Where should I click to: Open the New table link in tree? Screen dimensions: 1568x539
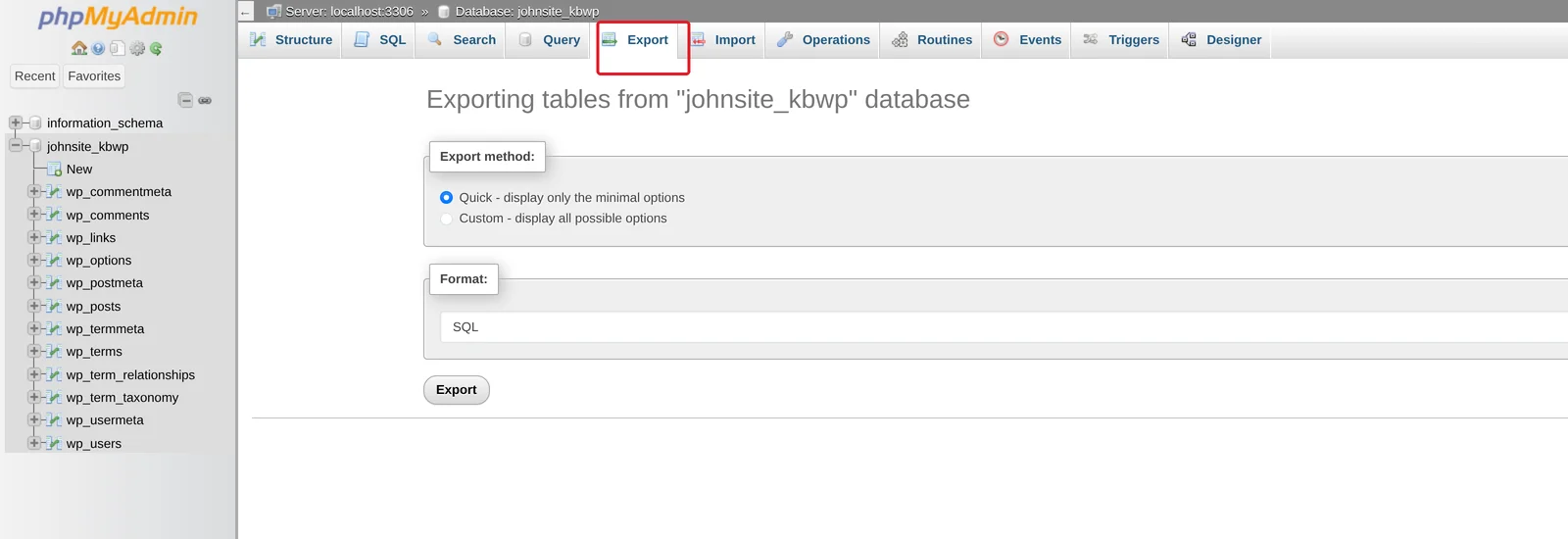tap(79, 169)
